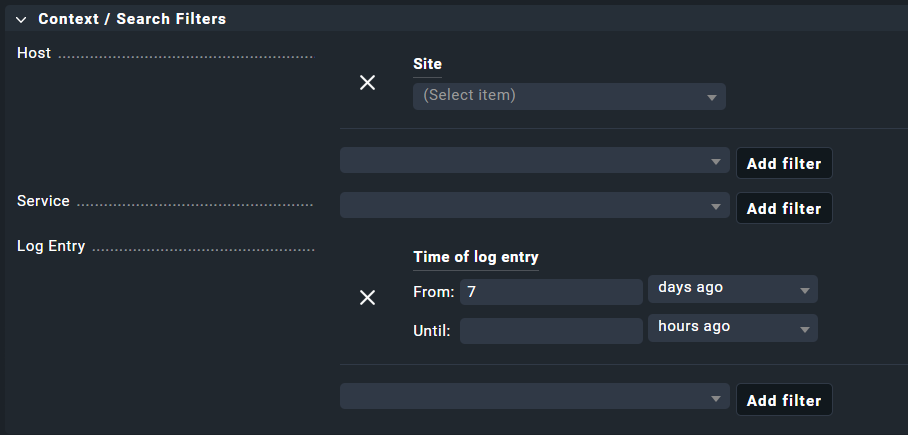Click the Site filter title
This screenshot has width=908, height=435.
(x=427, y=64)
